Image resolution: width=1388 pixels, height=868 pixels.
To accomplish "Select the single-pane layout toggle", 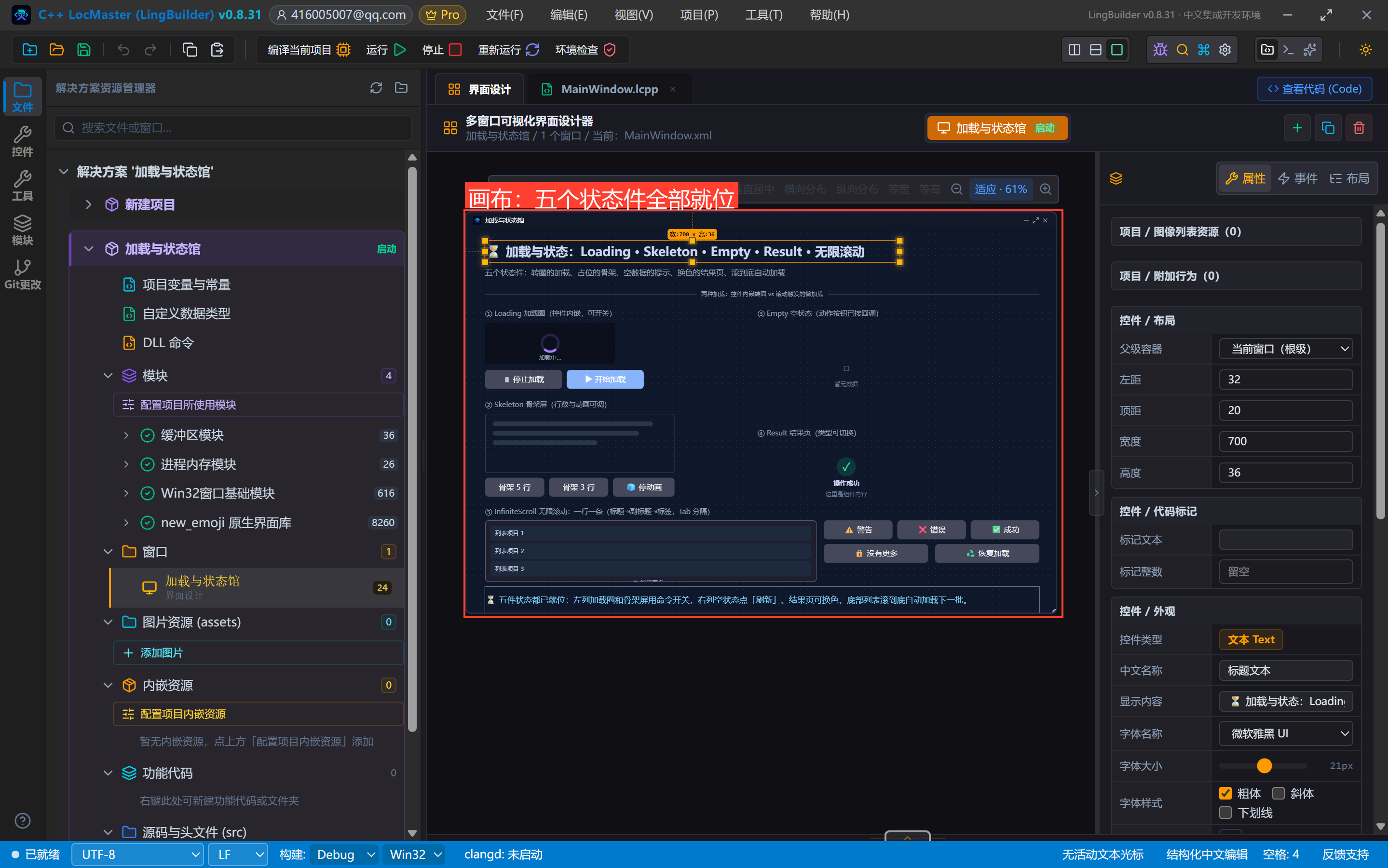I will point(1116,49).
